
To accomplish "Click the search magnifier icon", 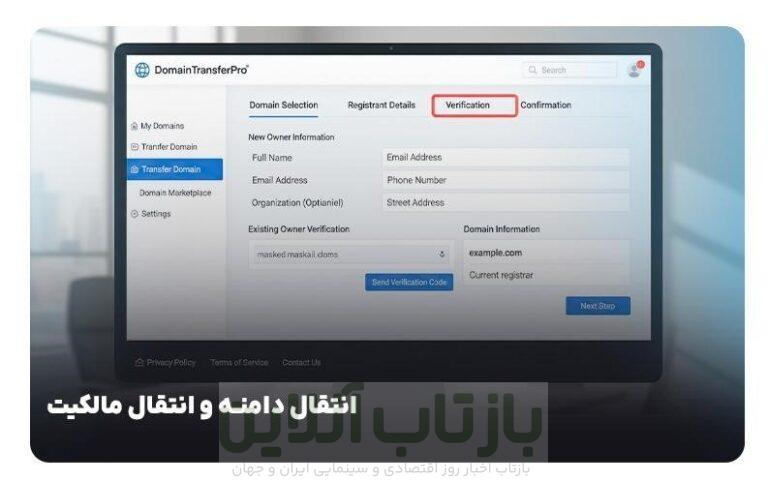I will coord(532,70).
